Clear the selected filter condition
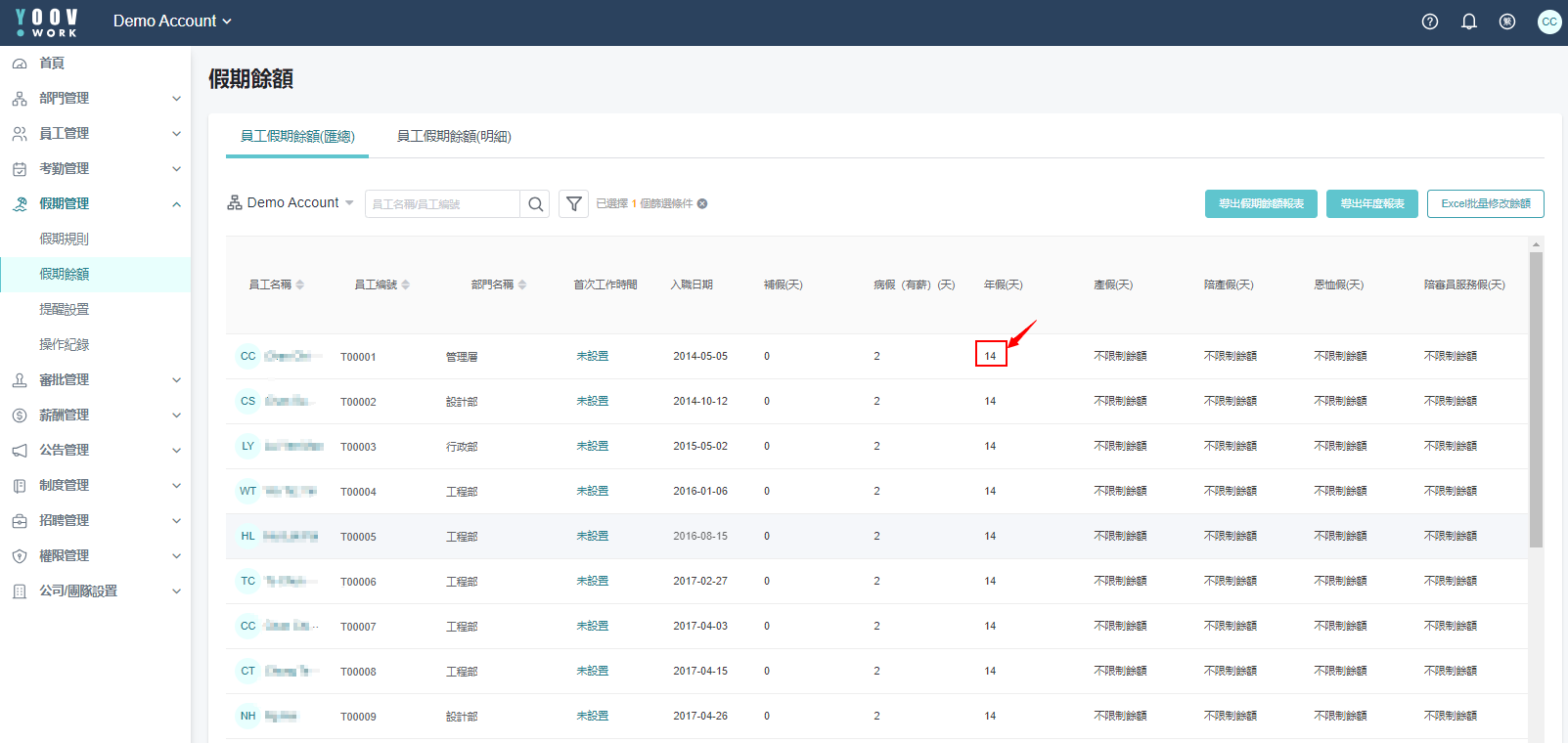The width and height of the screenshot is (1568, 743). pyautogui.click(x=702, y=204)
